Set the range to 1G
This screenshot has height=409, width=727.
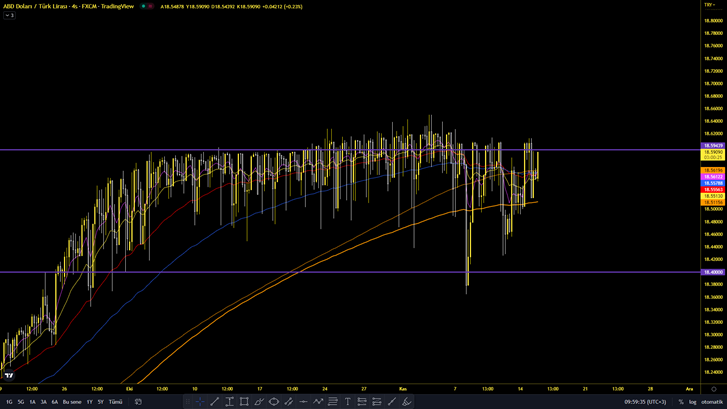(9, 402)
